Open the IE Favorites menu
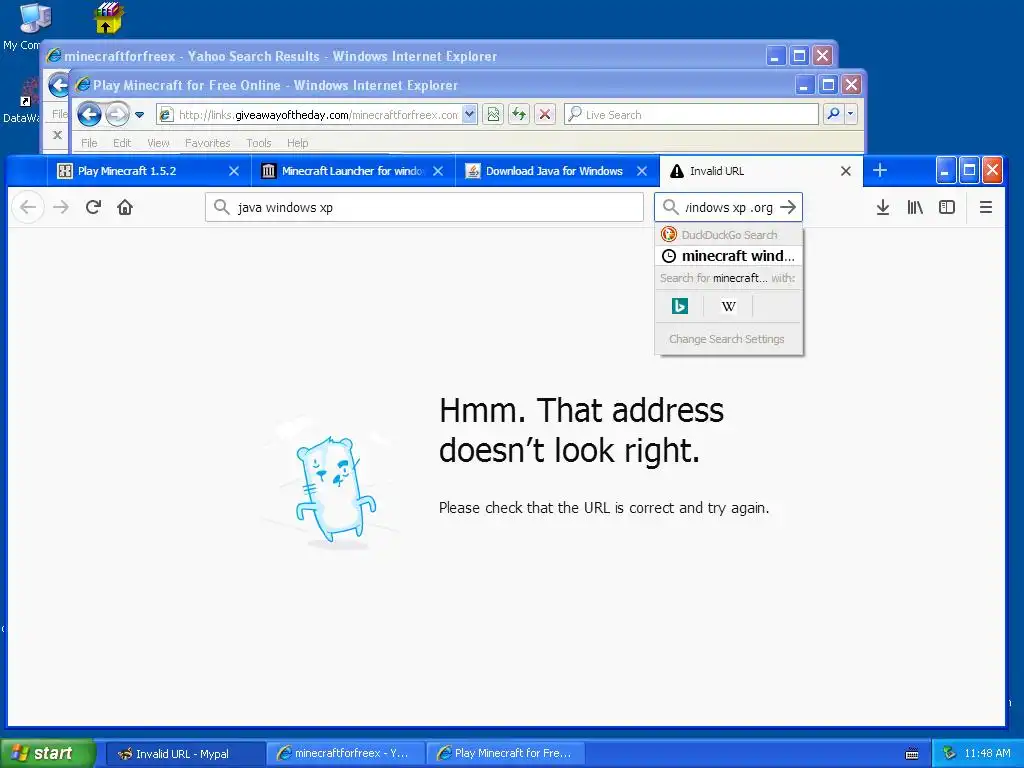This screenshot has width=1024, height=768. click(x=208, y=143)
